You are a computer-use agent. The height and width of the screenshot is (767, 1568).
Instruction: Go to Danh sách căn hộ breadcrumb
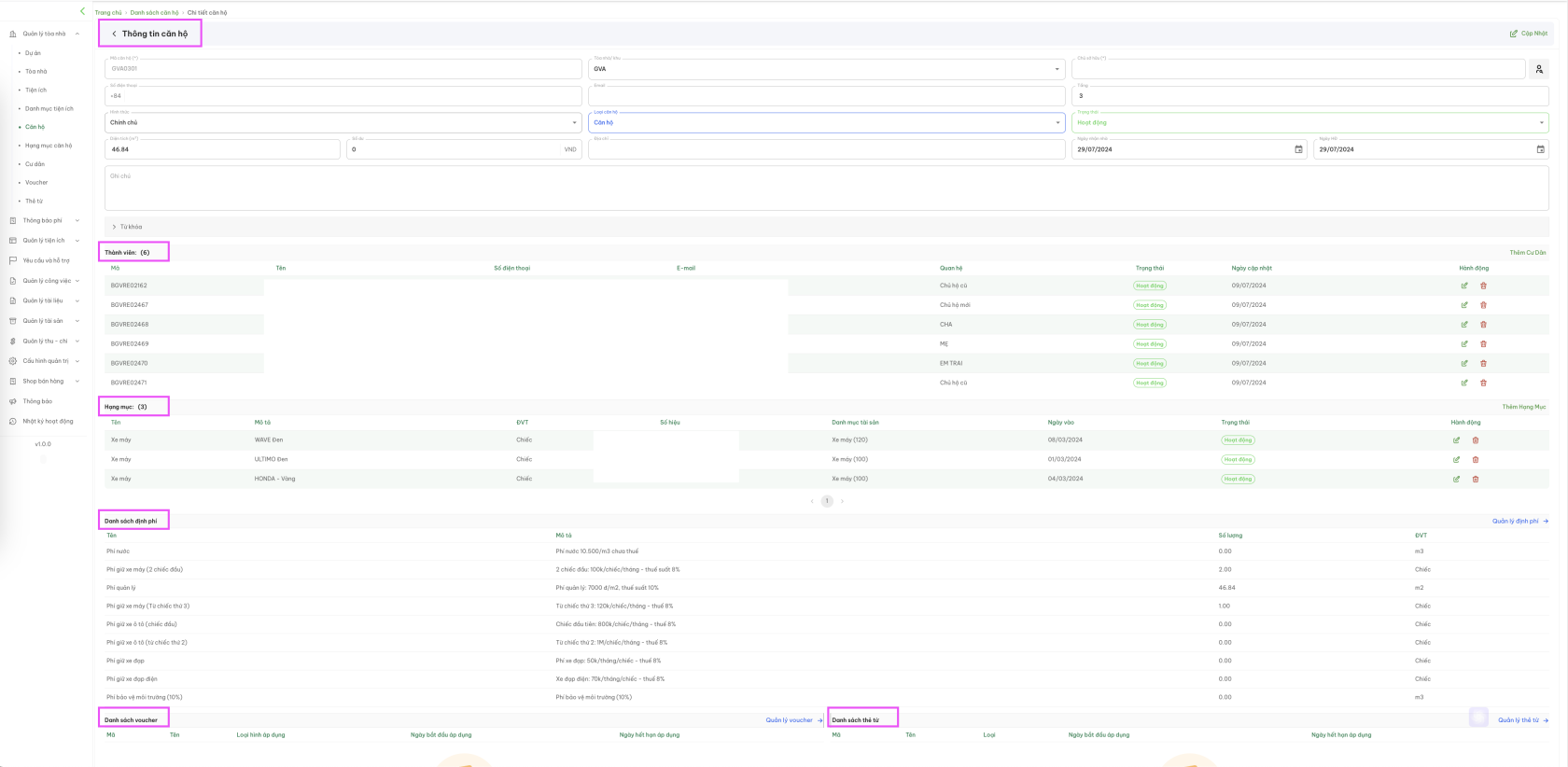click(x=154, y=13)
